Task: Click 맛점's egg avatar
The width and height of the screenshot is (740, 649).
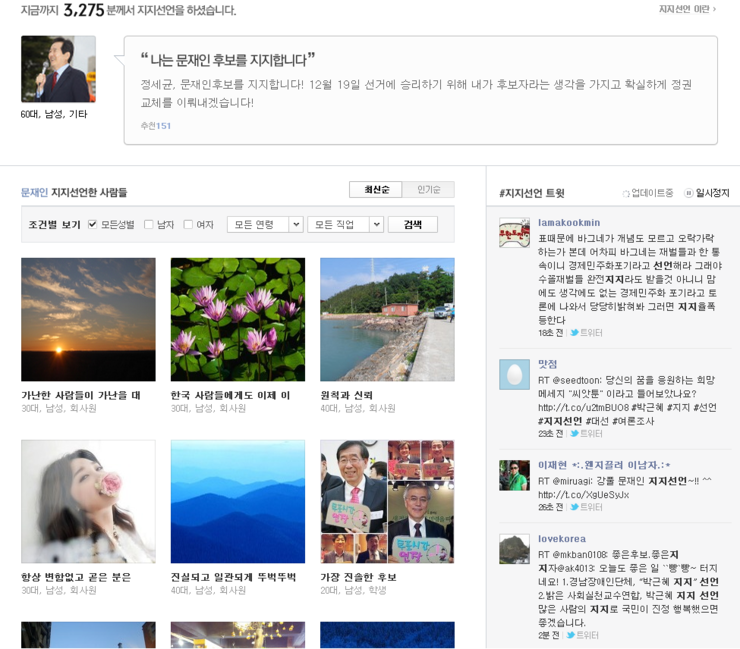Action: coord(514,374)
